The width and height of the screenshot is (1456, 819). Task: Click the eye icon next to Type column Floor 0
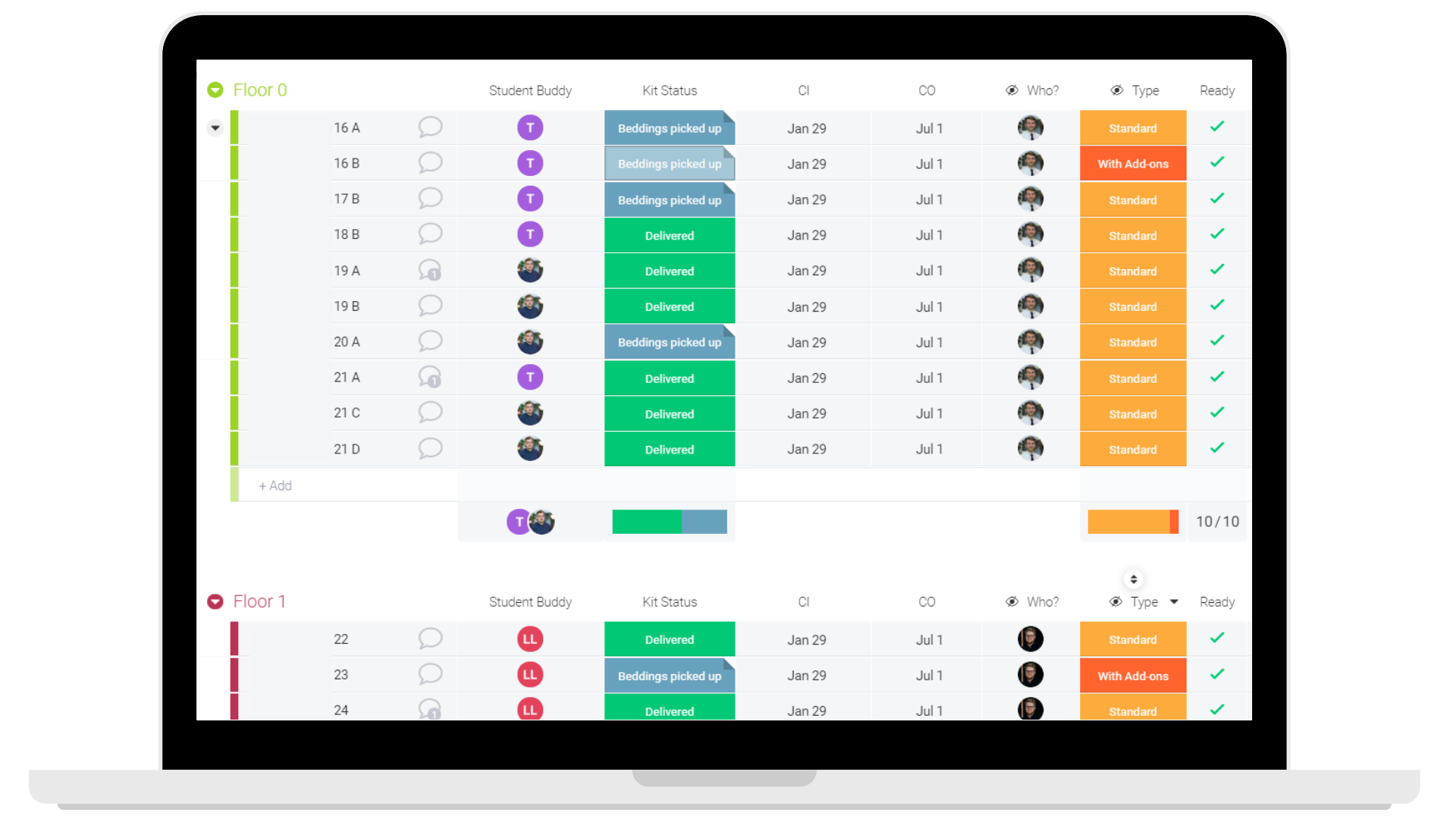[1113, 91]
